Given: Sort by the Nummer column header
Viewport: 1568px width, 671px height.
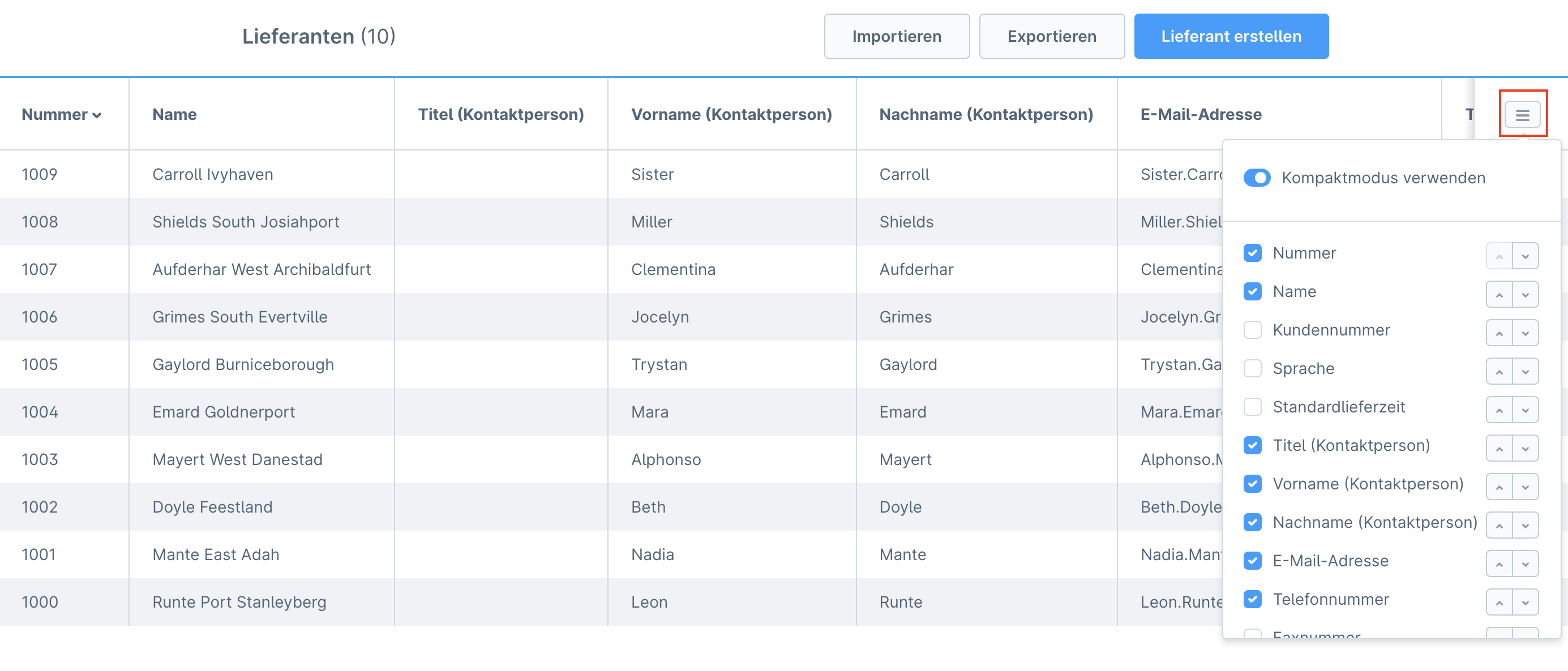Looking at the screenshot, I should point(61,114).
